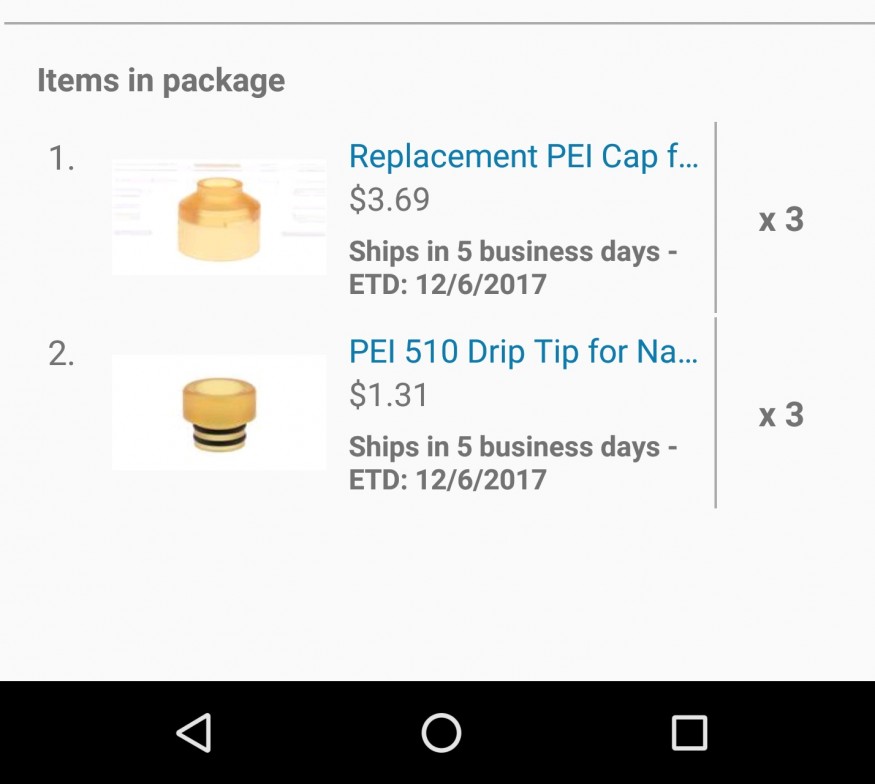Click the horizontal divider above 'Items in package'

click(x=437, y=22)
